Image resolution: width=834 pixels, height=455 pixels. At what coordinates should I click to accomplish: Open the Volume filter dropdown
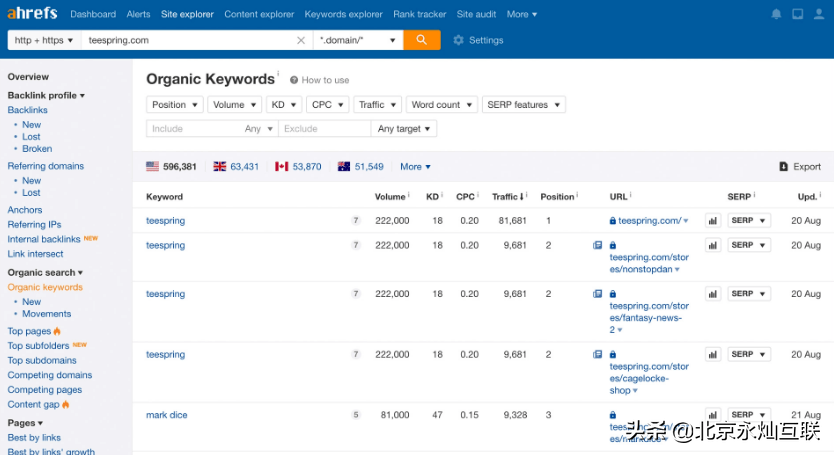point(234,105)
